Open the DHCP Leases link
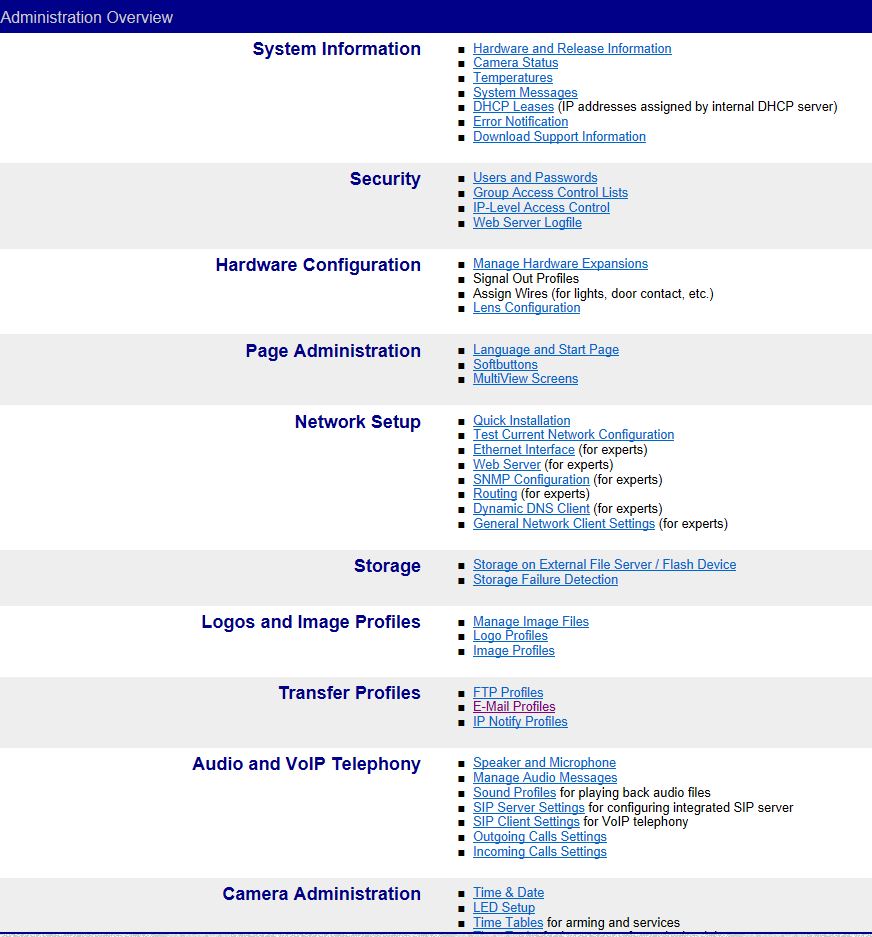The width and height of the screenshot is (872, 937). coord(513,107)
